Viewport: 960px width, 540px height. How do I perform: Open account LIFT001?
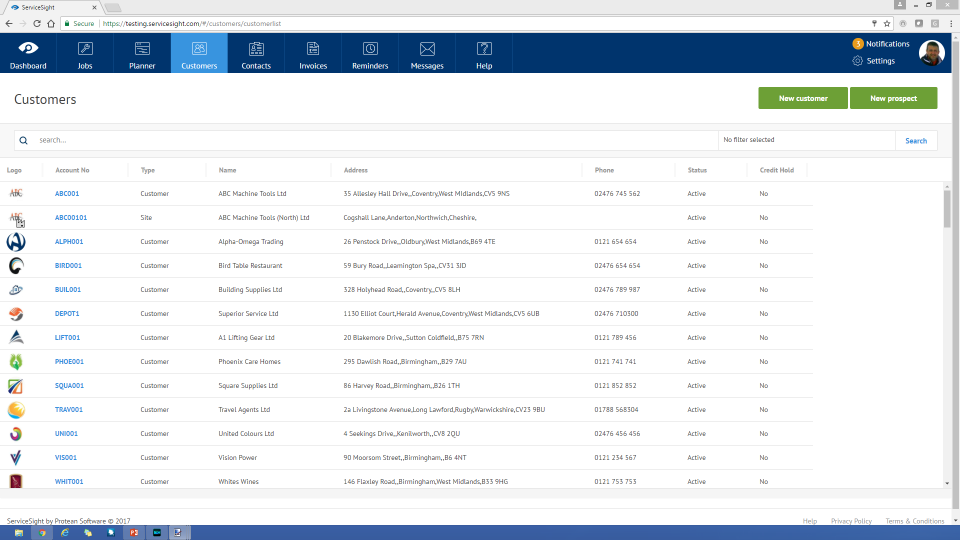click(67, 337)
